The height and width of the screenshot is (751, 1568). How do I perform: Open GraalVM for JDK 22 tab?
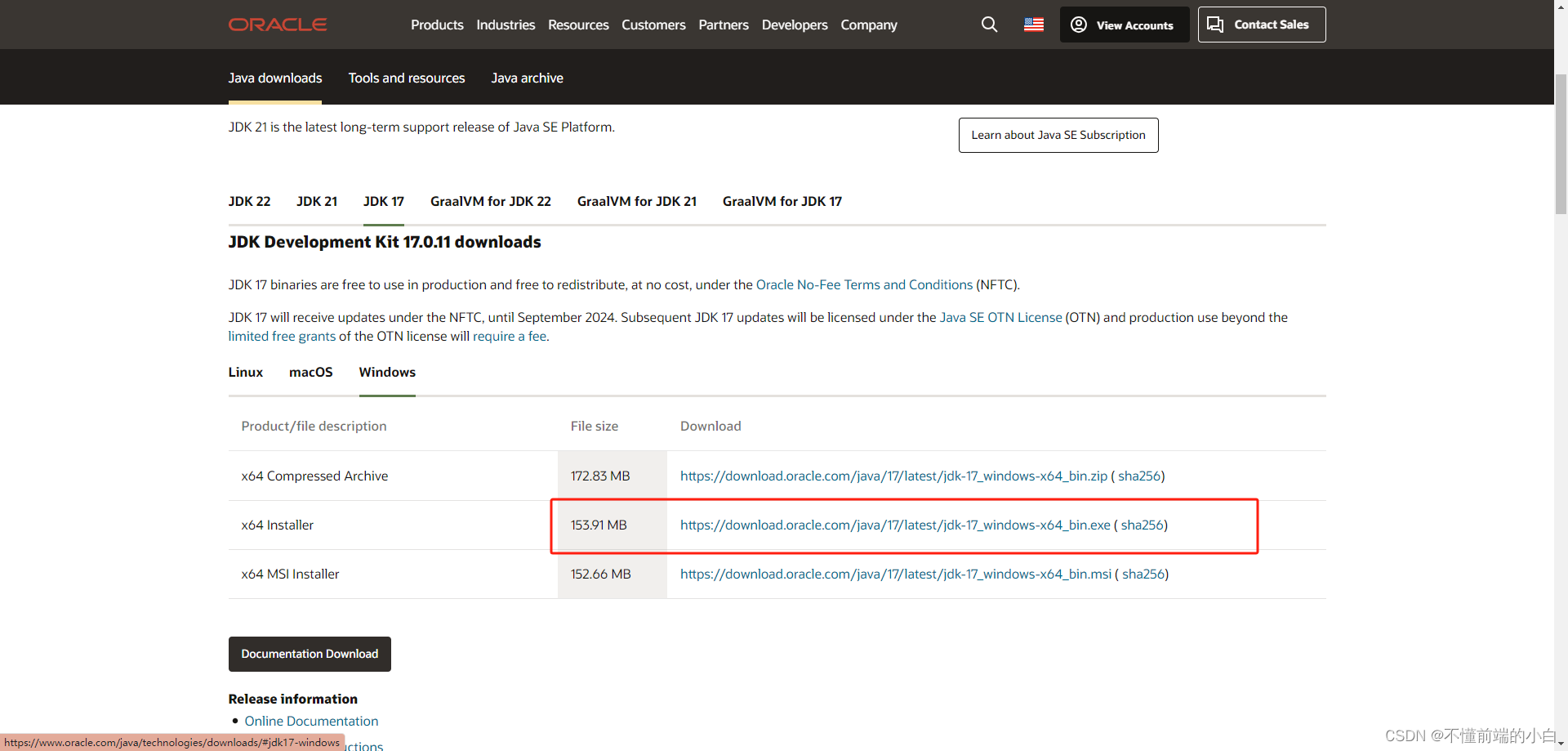point(491,201)
